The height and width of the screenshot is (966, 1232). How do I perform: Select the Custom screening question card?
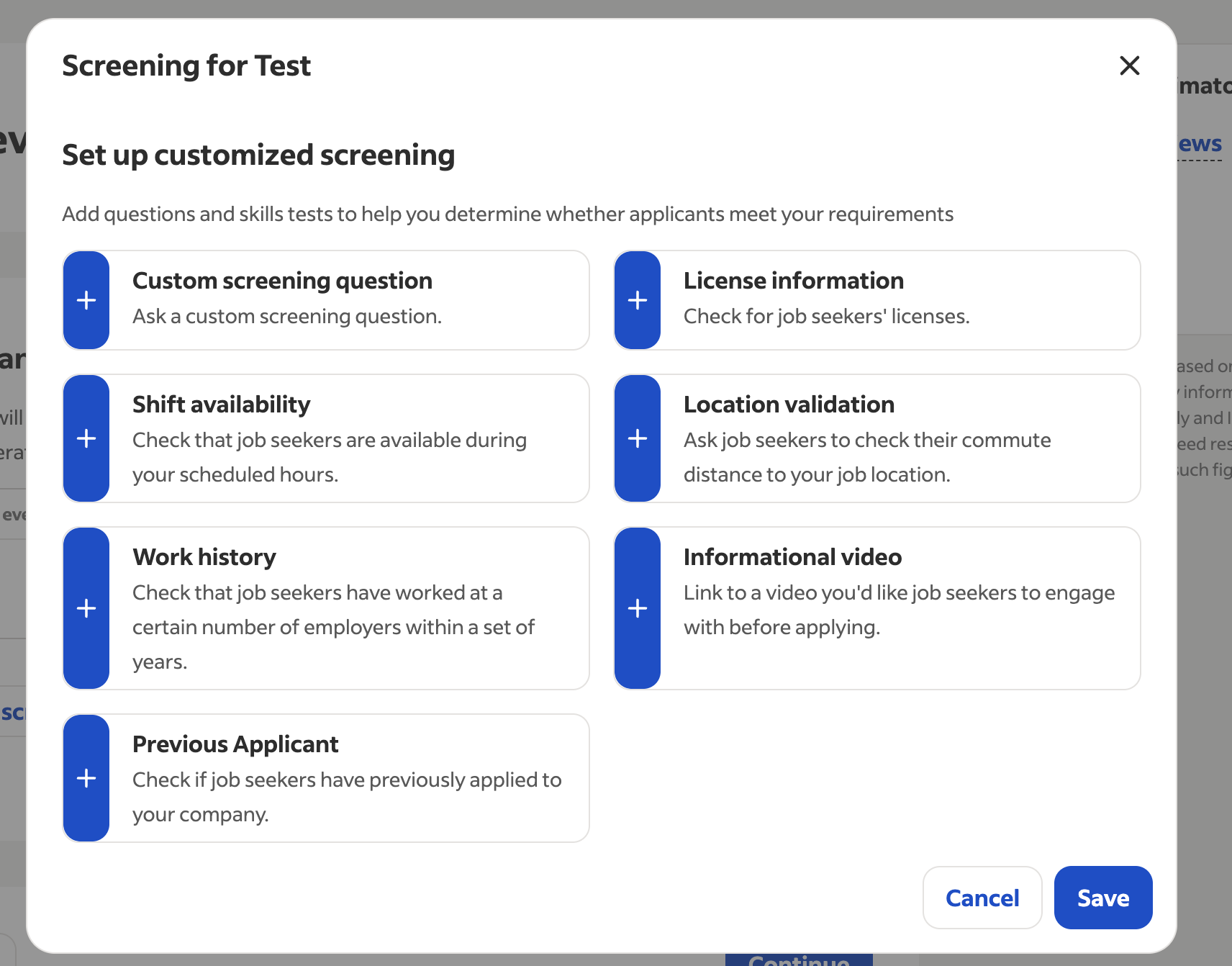(325, 300)
